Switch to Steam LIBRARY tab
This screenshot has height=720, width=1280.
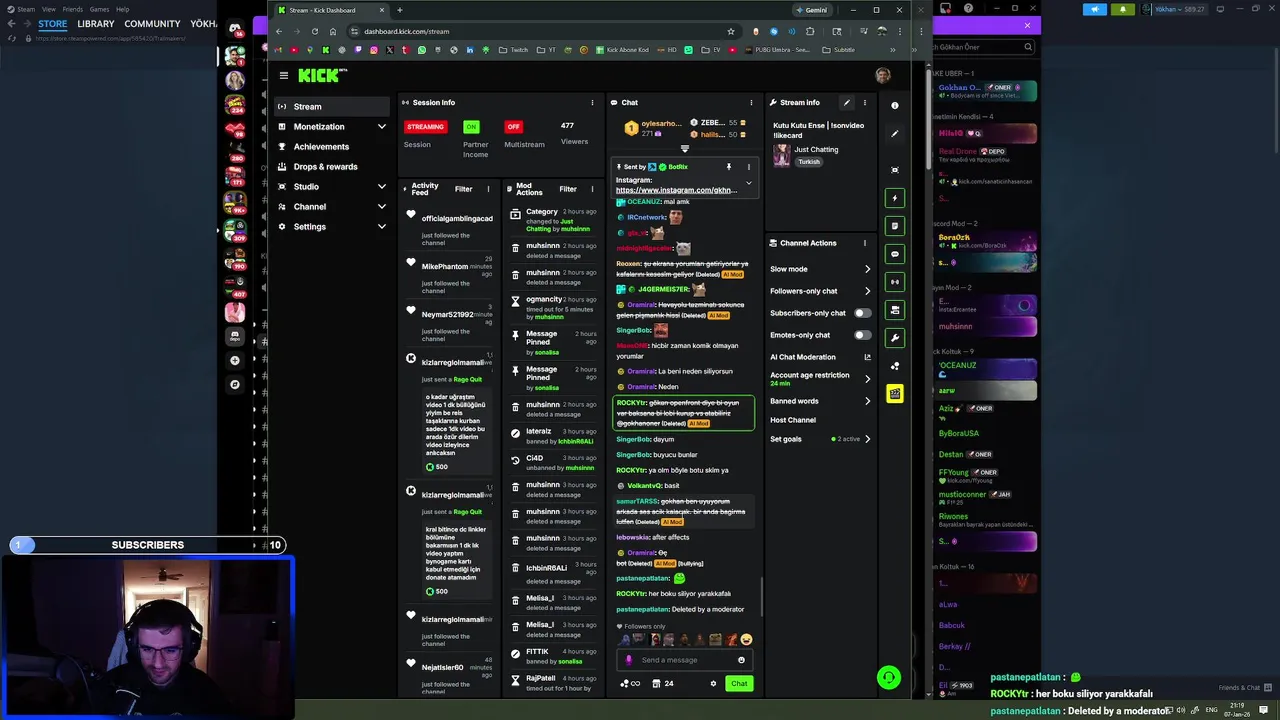click(x=96, y=24)
